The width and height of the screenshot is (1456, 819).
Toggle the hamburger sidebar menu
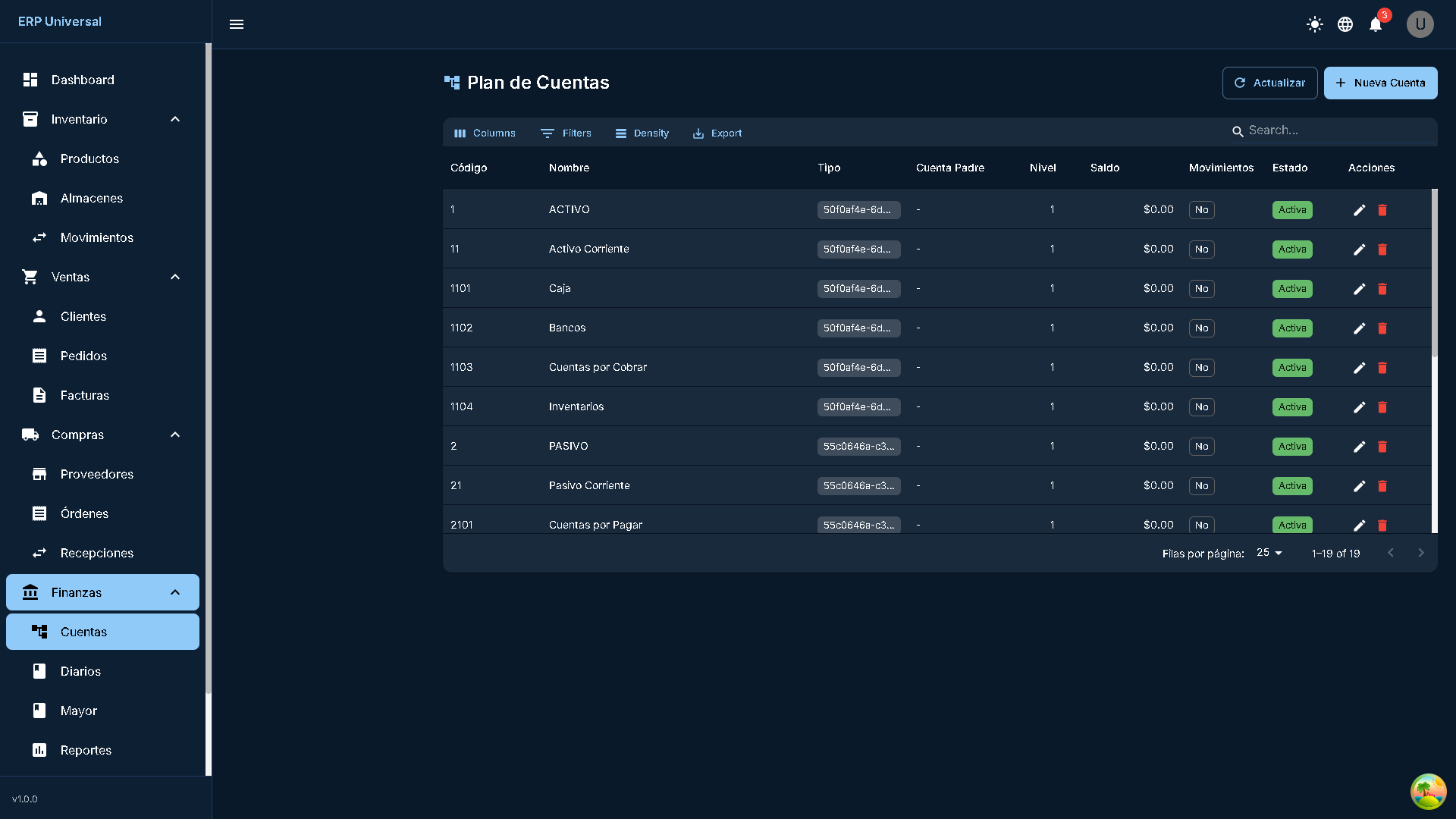[x=237, y=24]
